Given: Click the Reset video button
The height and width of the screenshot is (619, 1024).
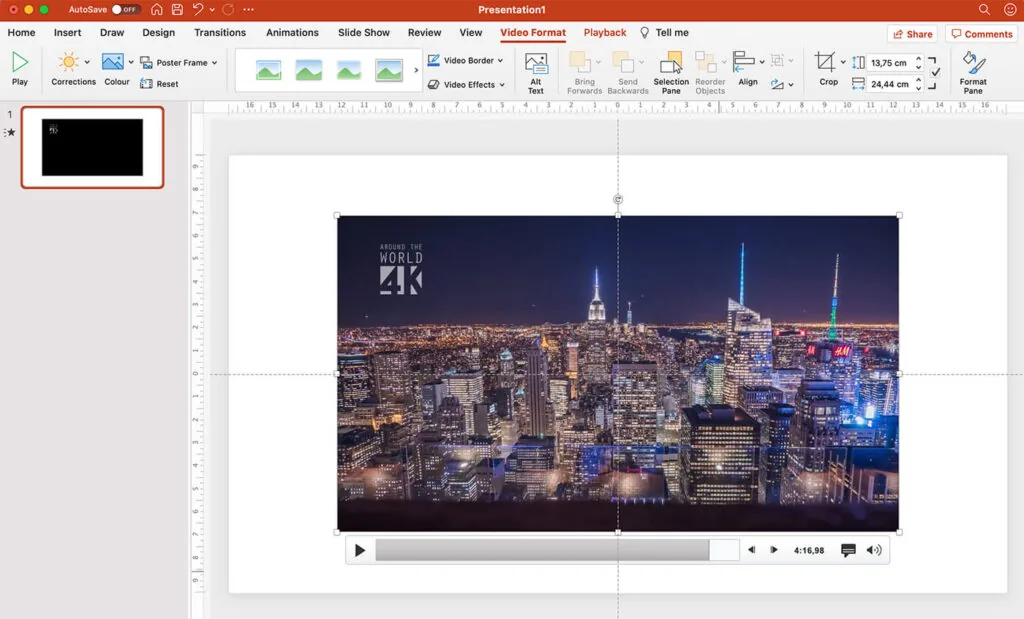Looking at the screenshot, I should click(159, 84).
